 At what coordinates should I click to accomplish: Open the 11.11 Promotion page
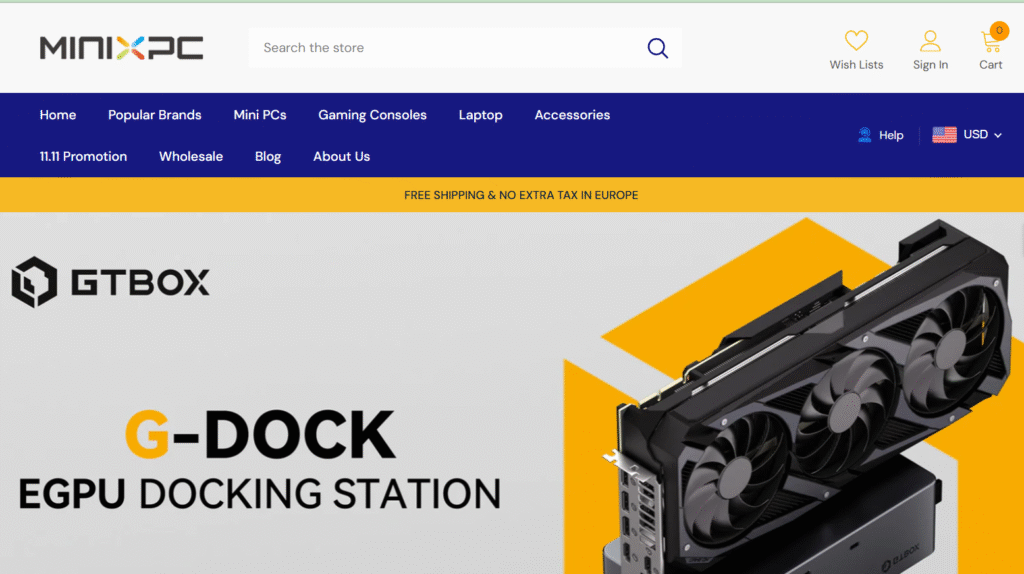click(83, 156)
